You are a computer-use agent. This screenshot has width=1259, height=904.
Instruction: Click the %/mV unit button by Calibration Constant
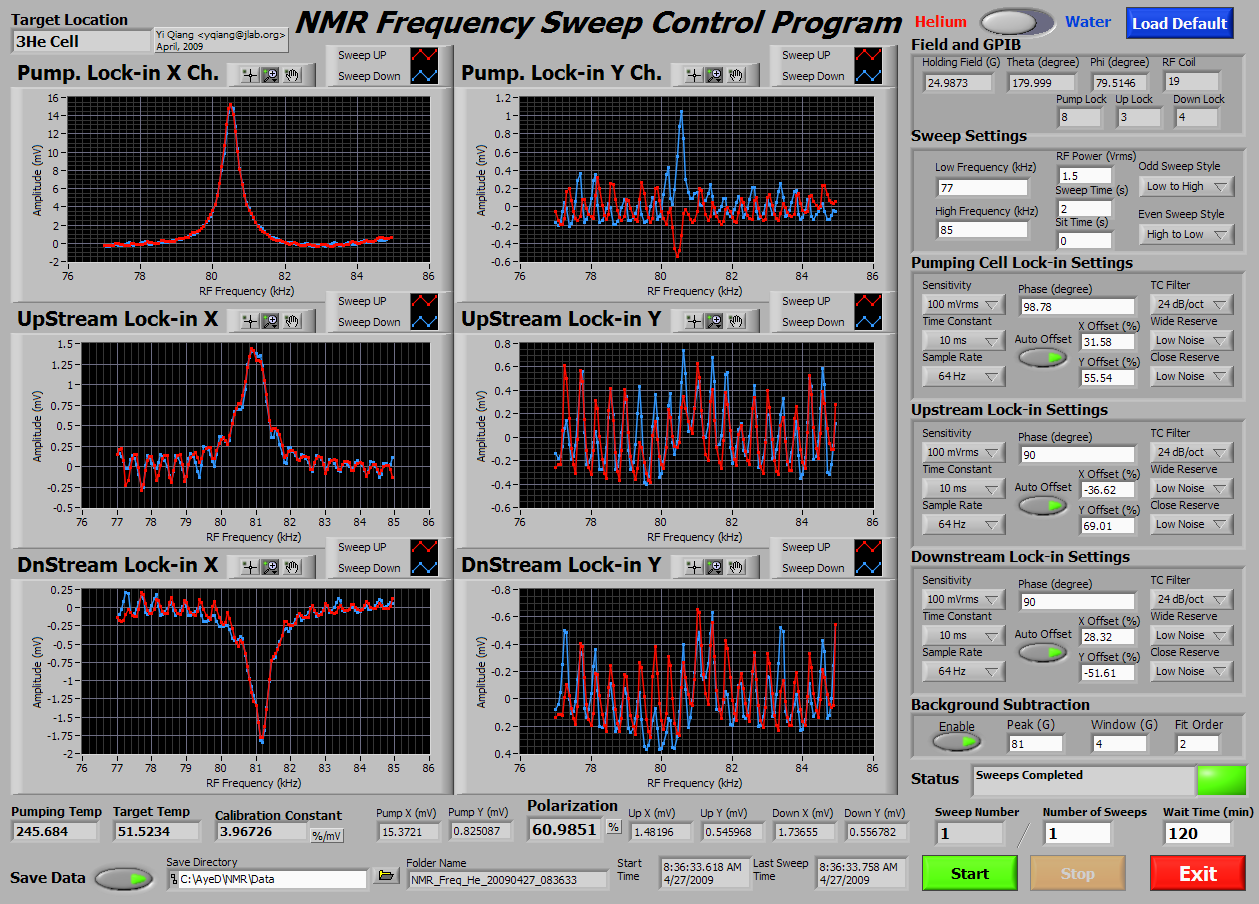tap(327, 836)
